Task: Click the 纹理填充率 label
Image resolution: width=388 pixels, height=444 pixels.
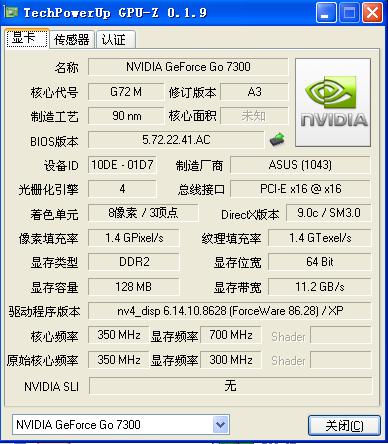Action: pyautogui.click(x=231, y=238)
